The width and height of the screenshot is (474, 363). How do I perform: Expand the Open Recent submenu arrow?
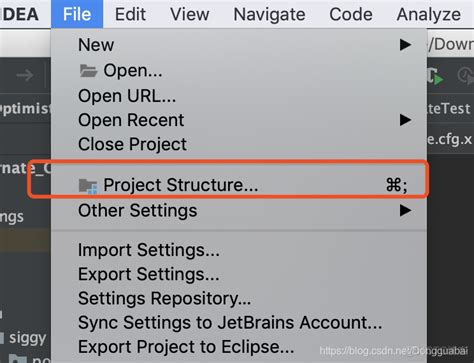click(x=405, y=120)
